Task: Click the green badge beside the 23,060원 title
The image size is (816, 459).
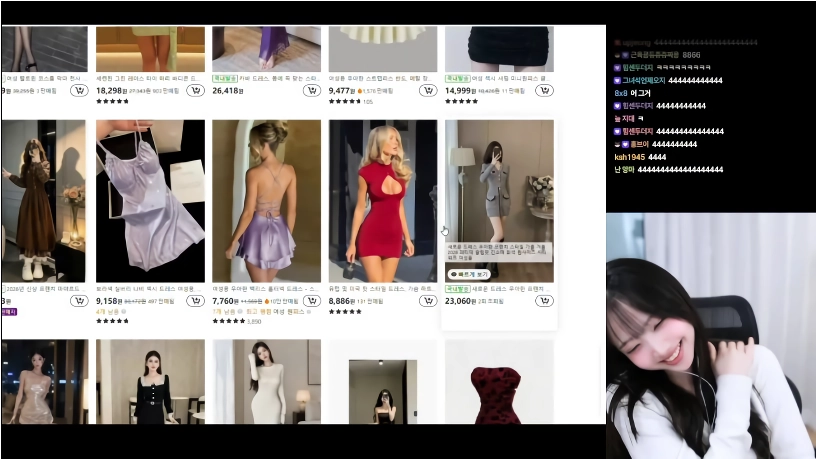Action: (457, 289)
